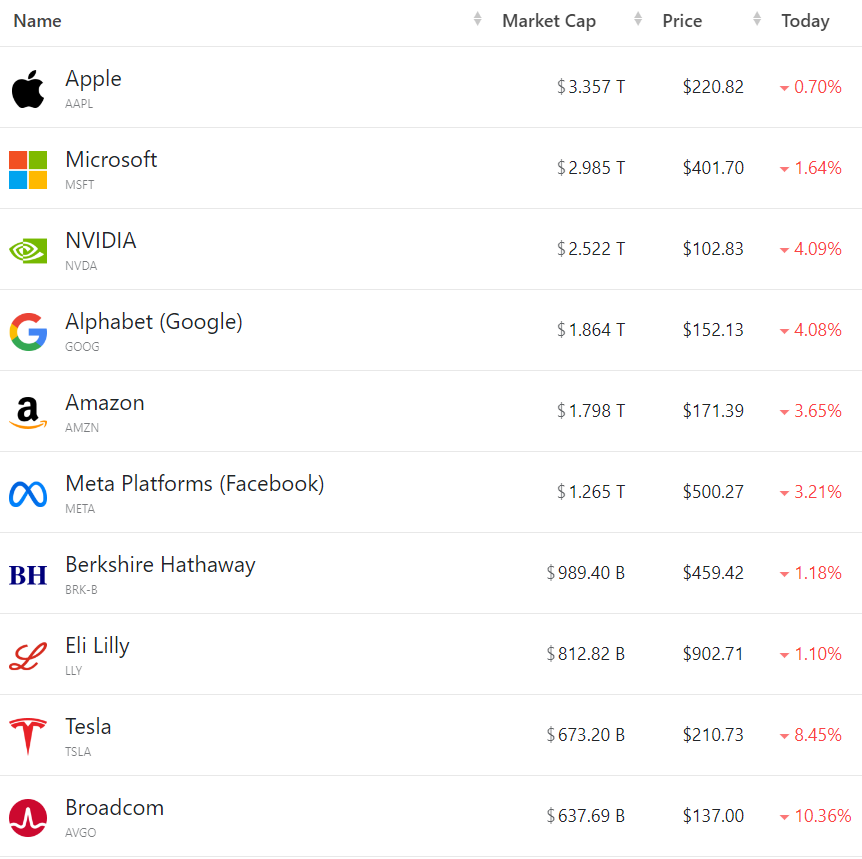
Task: Click Broadcom's 10.36% daily change
Action: click(x=822, y=816)
